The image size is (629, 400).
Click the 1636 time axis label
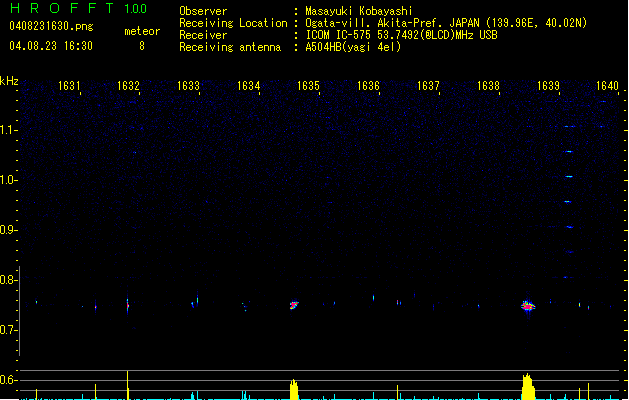(x=368, y=86)
